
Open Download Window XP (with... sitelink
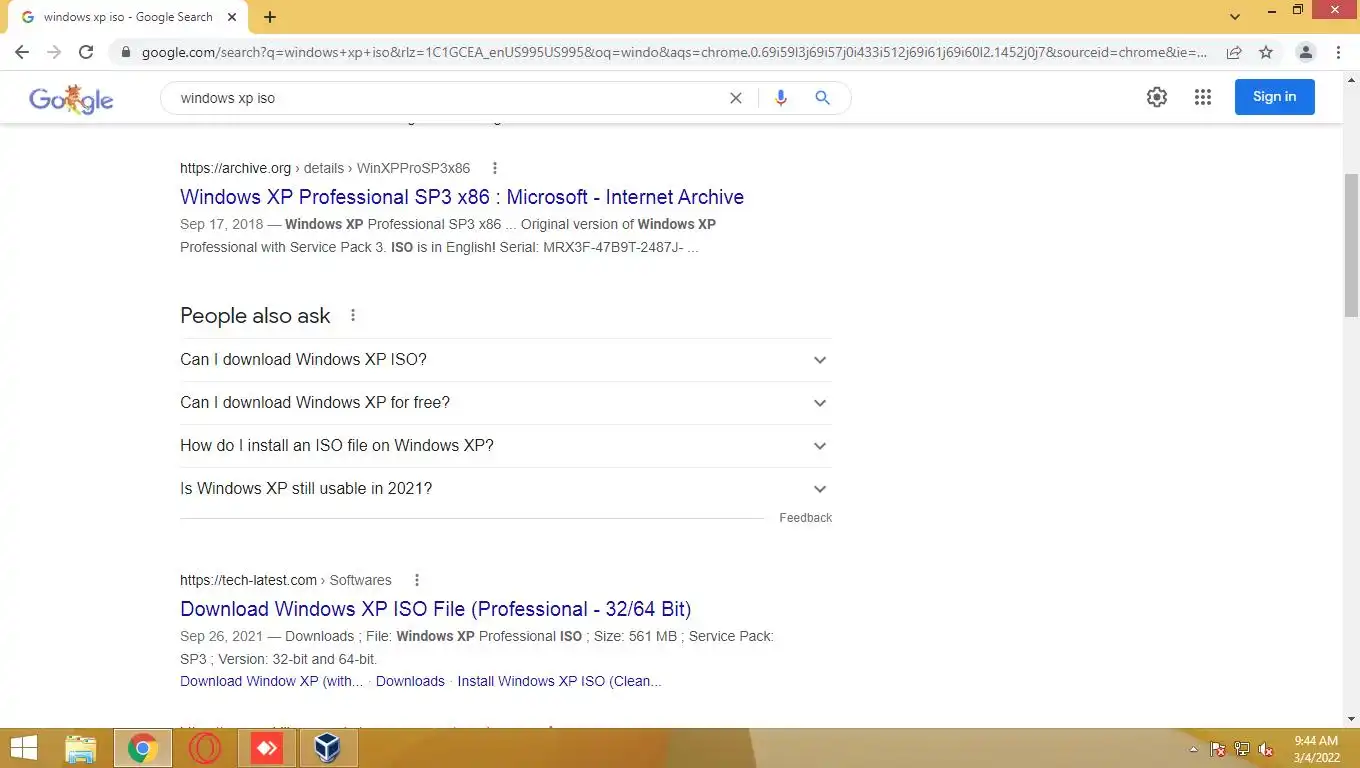click(272, 681)
